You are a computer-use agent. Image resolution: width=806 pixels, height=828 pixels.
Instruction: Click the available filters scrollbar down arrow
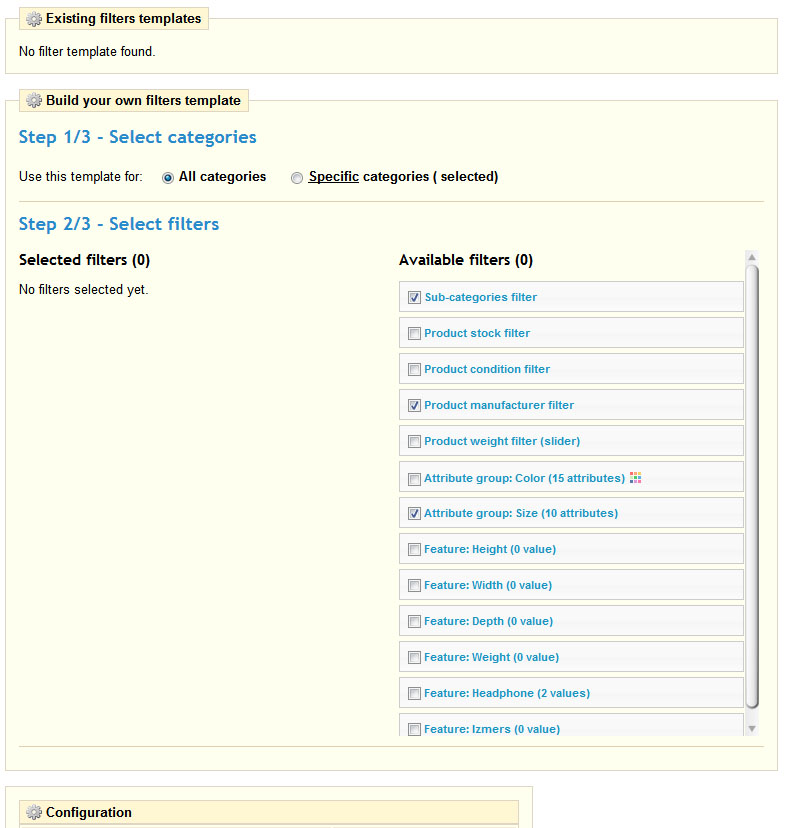click(x=752, y=729)
